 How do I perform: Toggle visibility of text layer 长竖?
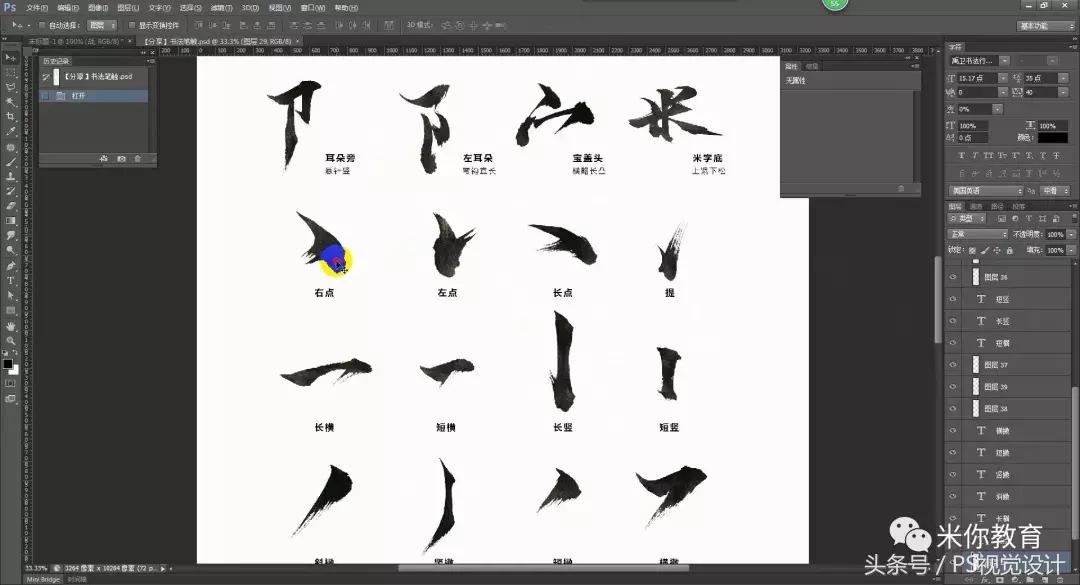(953, 321)
